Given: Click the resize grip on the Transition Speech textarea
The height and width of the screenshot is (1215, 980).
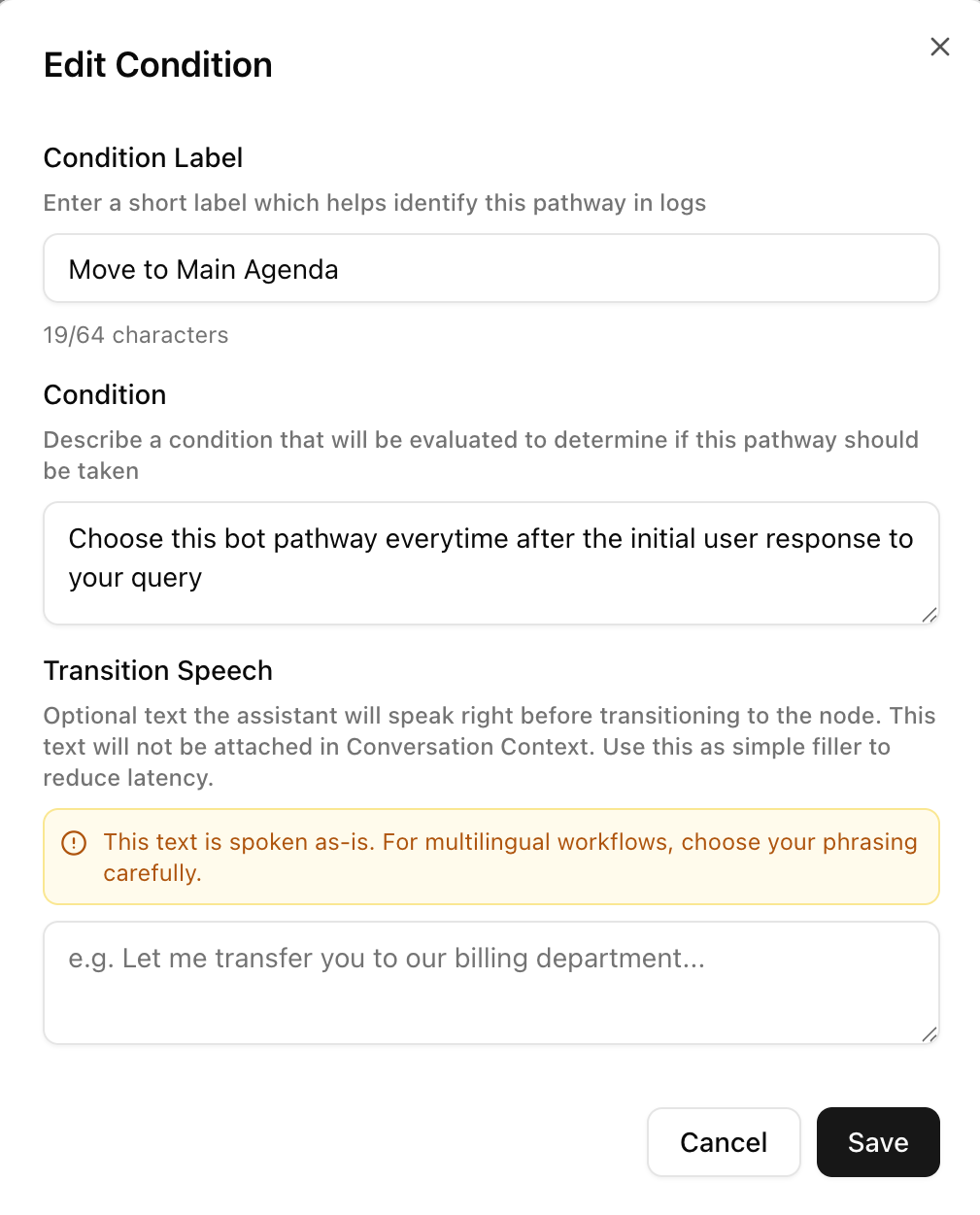Looking at the screenshot, I should (930, 1033).
